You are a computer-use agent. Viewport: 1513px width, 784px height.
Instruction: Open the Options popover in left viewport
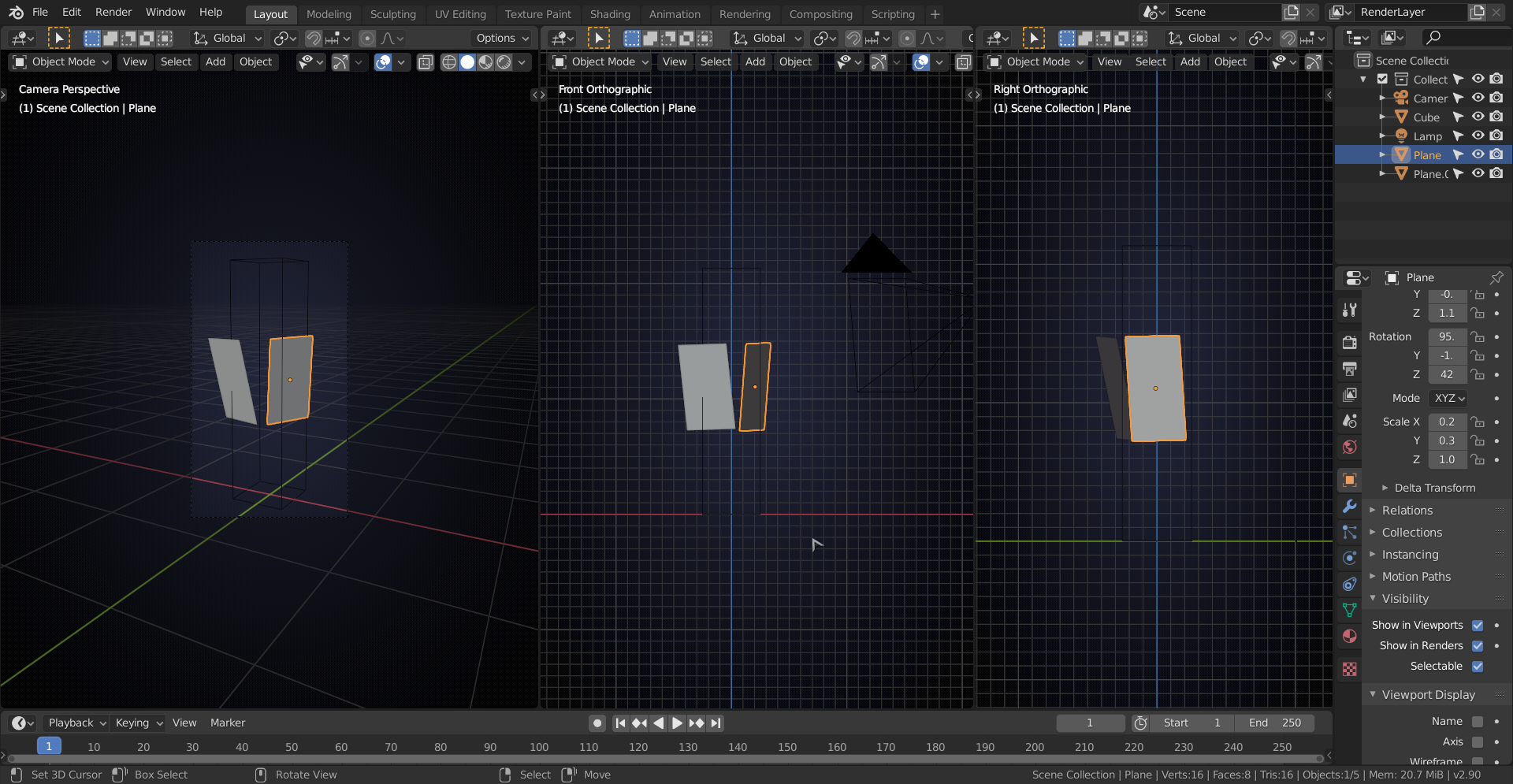pos(502,39)
